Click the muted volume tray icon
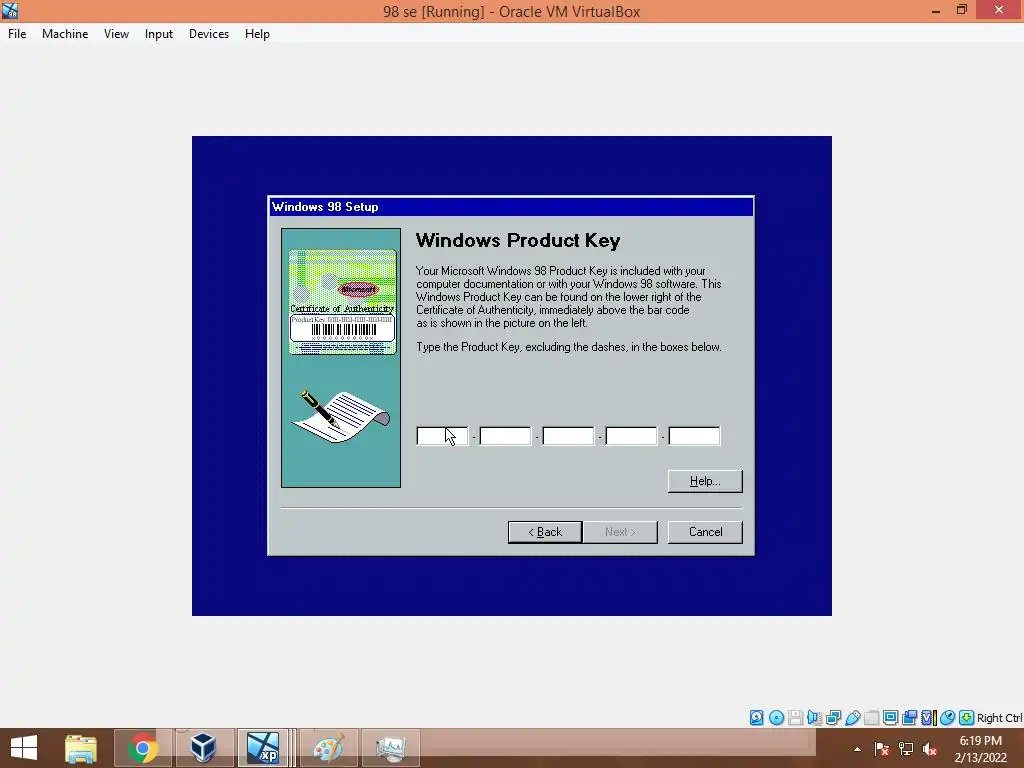 point(930,749)
